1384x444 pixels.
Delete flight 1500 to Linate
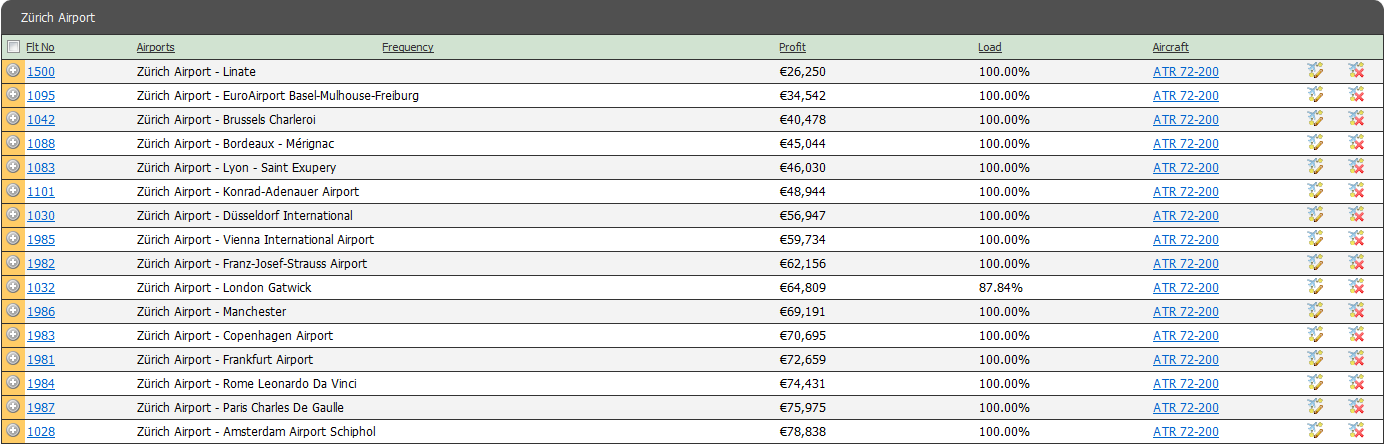[1356, 70]
